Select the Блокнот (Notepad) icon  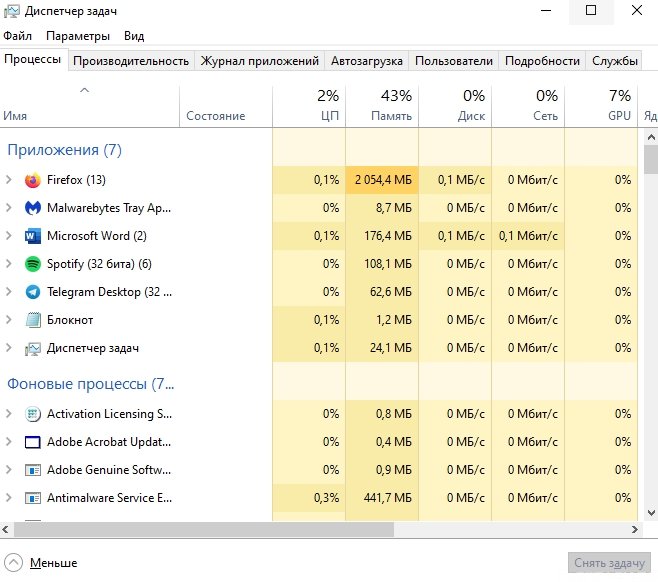tap(32, 320)
